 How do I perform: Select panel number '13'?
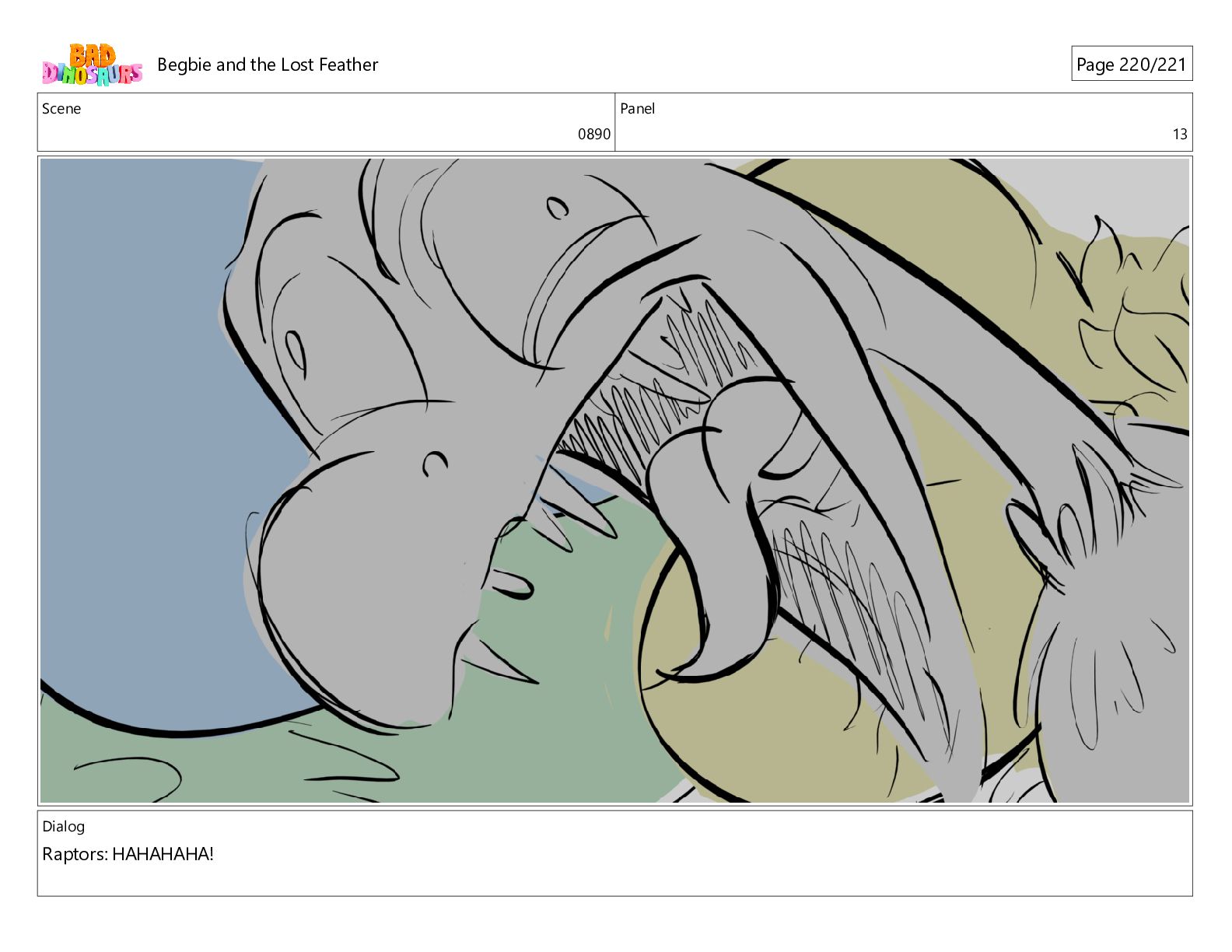tap(1180, 134)
